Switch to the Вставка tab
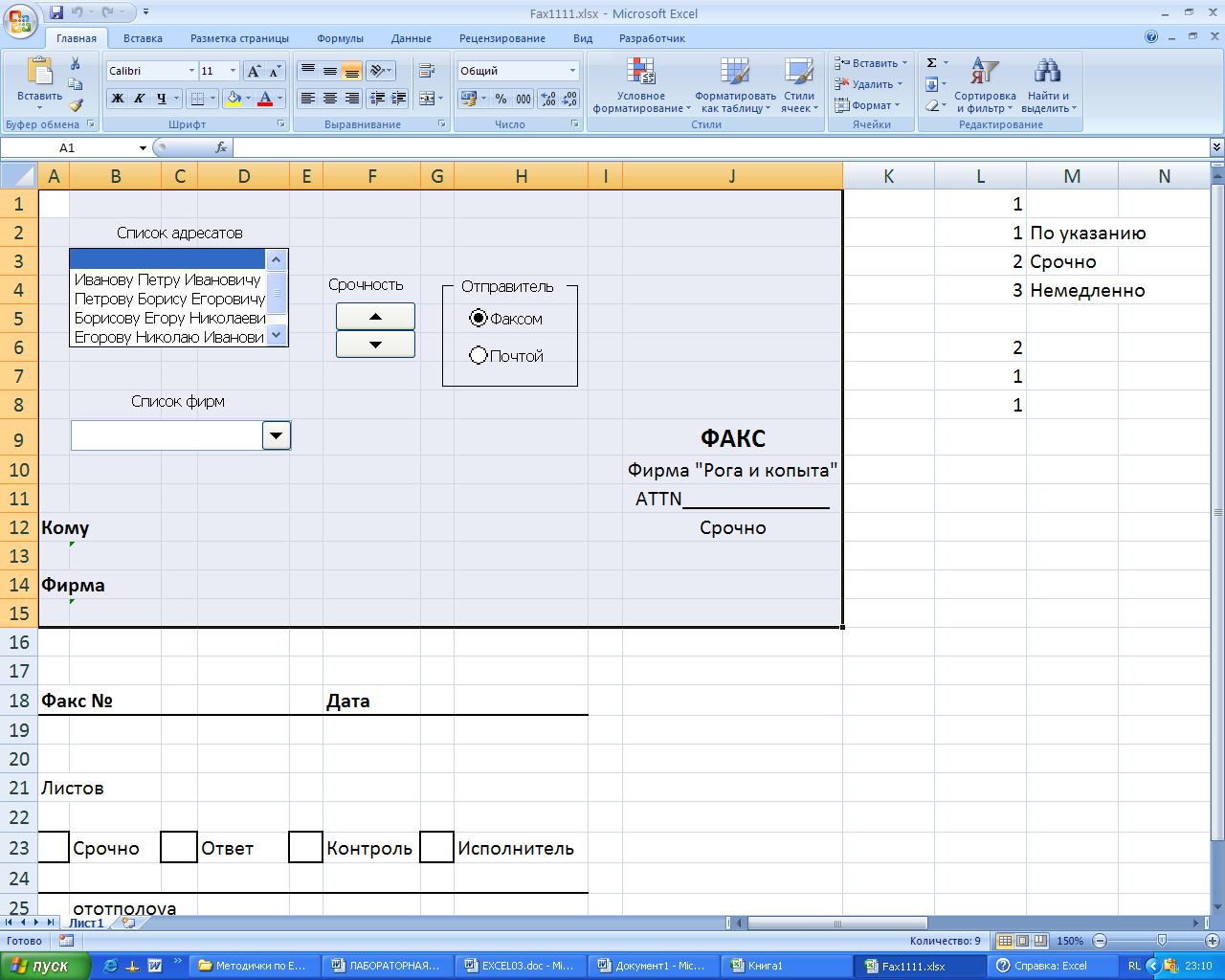 click(143, 38)
